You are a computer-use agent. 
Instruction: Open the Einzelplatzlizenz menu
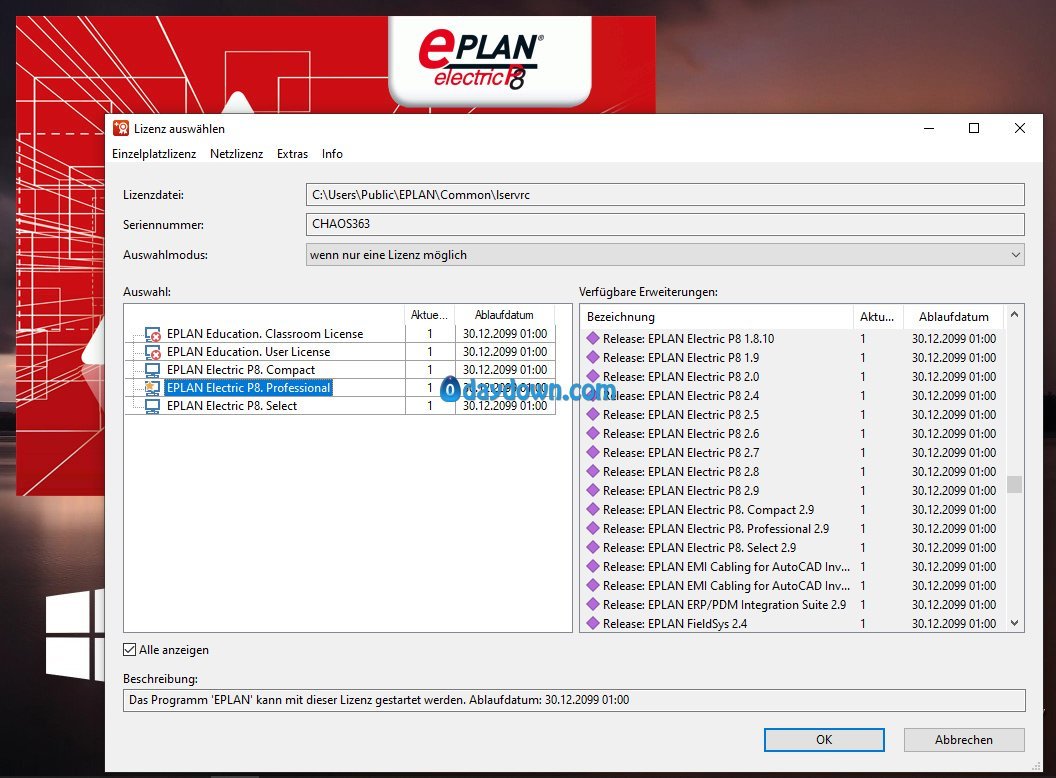click(154, 154)
